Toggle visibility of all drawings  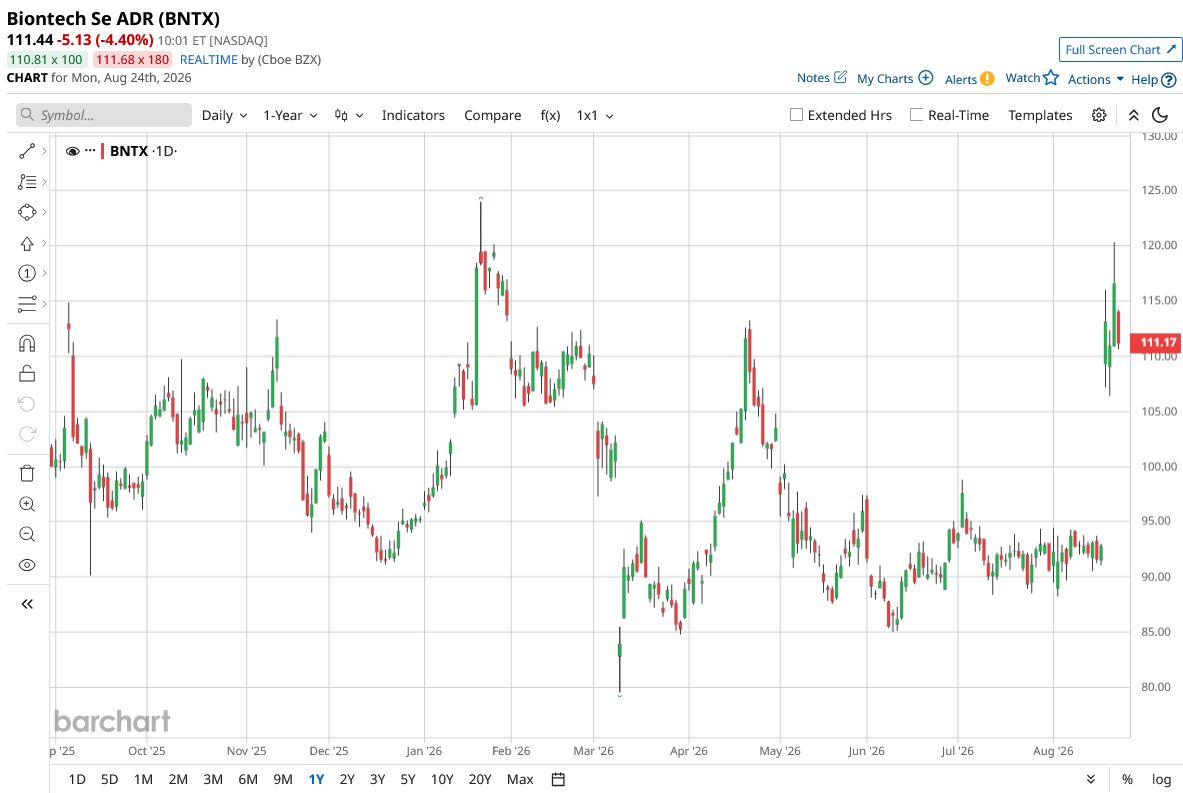coord(26,565)
